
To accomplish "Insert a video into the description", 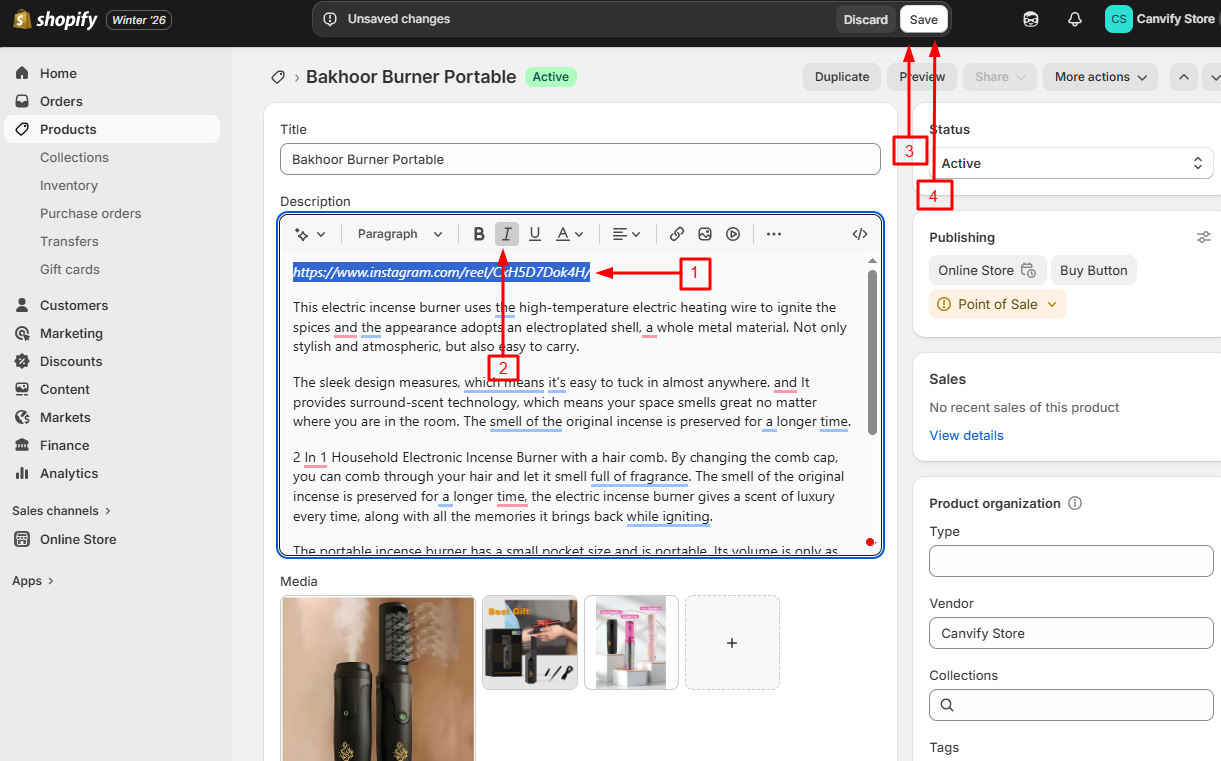I will 733,233.
